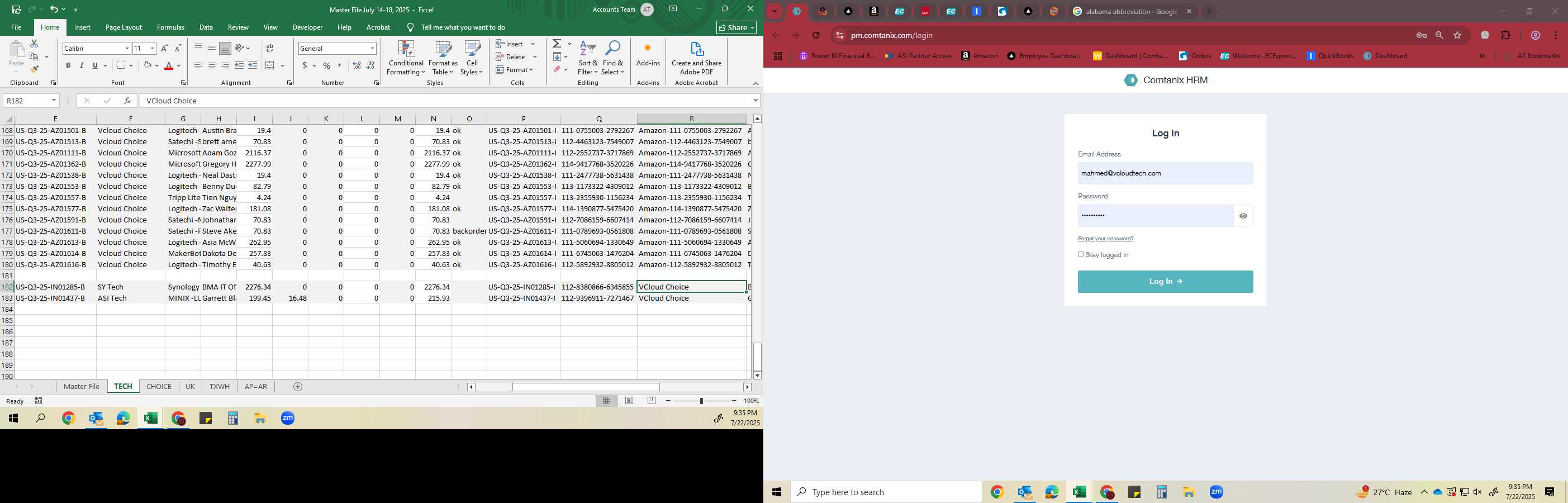The height and width of the screenshot is (503, 1568).
Task: Click the Email Address input field
Action: [x=1165, y=174]
